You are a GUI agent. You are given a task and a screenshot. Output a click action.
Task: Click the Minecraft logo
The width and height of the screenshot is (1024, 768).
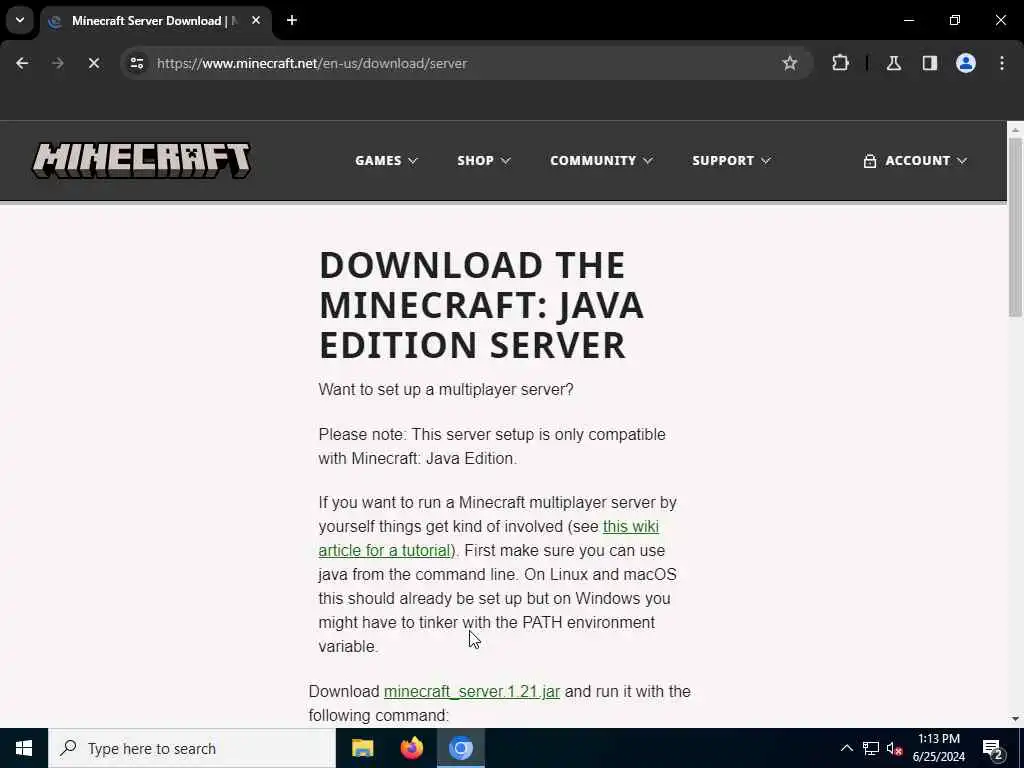(x=141, y=161)
